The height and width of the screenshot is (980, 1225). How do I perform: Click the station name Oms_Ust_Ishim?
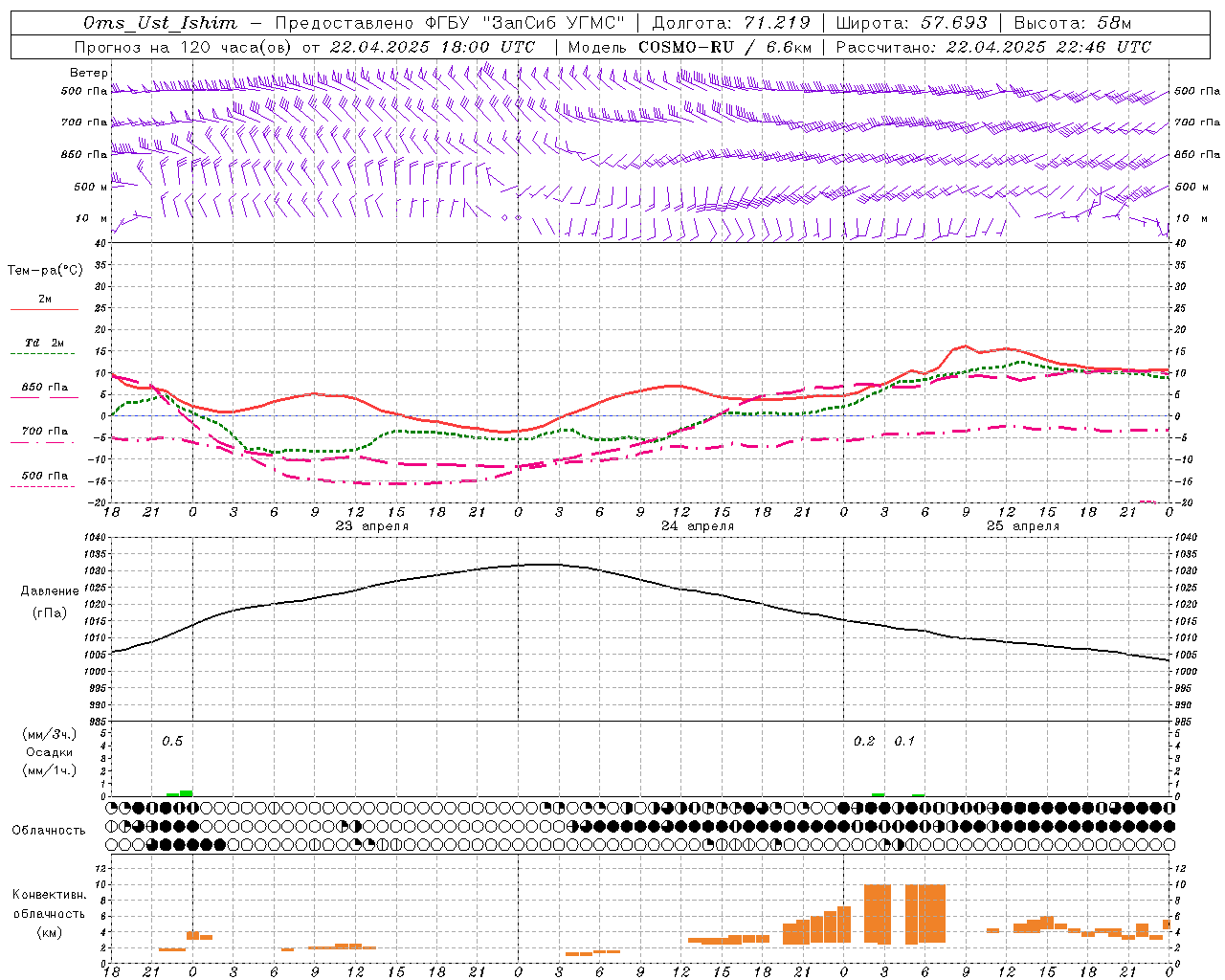(x=160, y=23)
